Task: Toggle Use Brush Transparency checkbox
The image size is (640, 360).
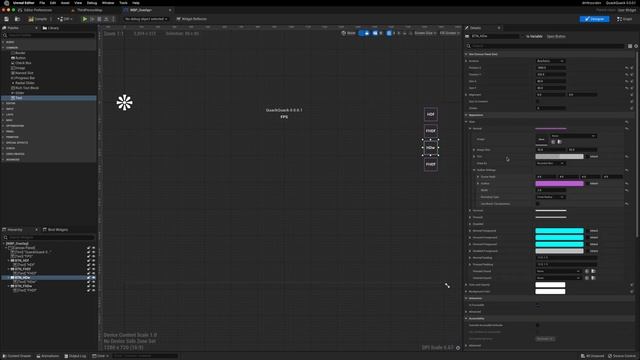Action: tap(538, 204)
